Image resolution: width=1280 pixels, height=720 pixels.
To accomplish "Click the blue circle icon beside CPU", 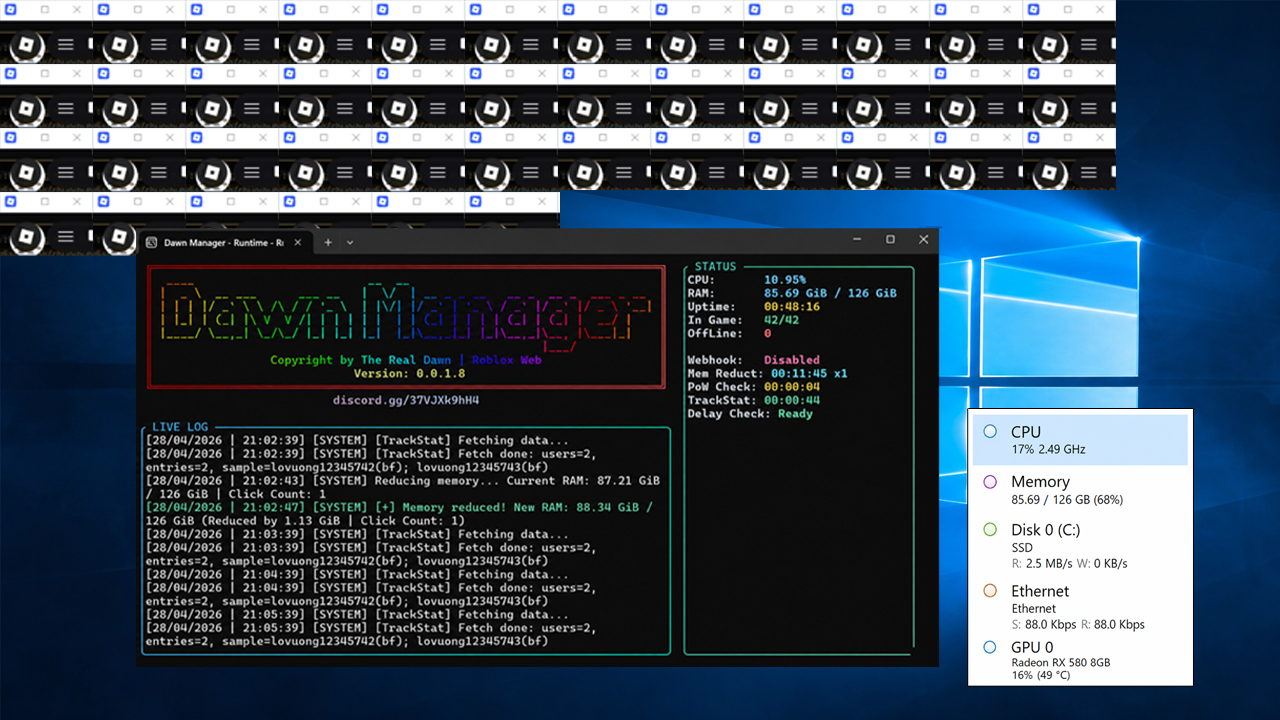I will click(x=990, y=431).
